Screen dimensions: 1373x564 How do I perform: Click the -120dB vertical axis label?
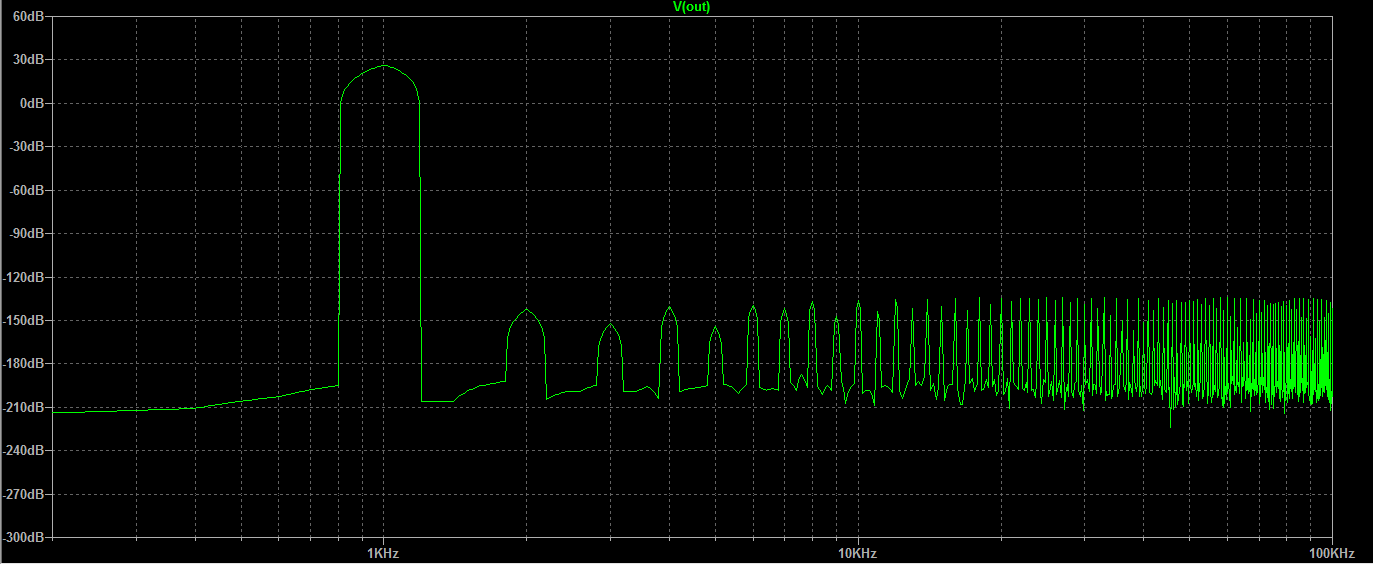pos(22,277)
